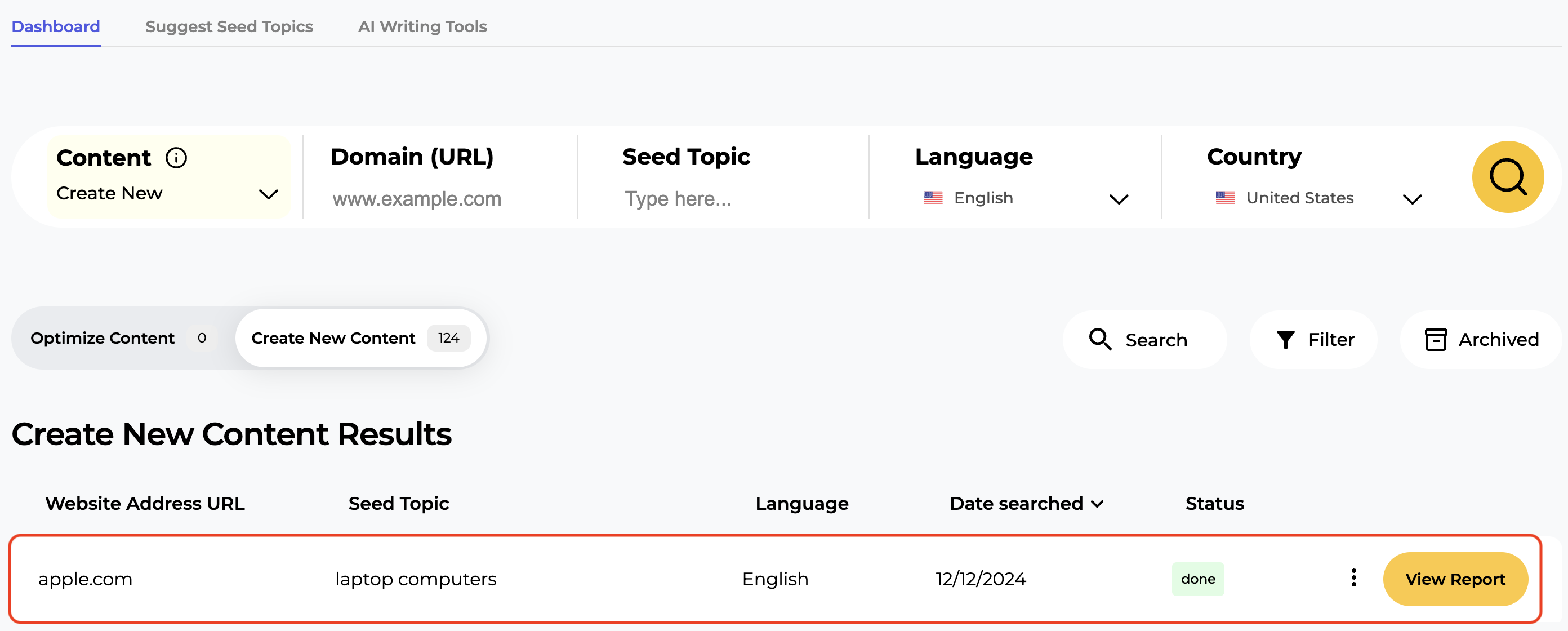Click the 124 count badge
Image resolution: width=1568 pixels, height=631 pixels.
pyautogui.click(x=448, y=338)
